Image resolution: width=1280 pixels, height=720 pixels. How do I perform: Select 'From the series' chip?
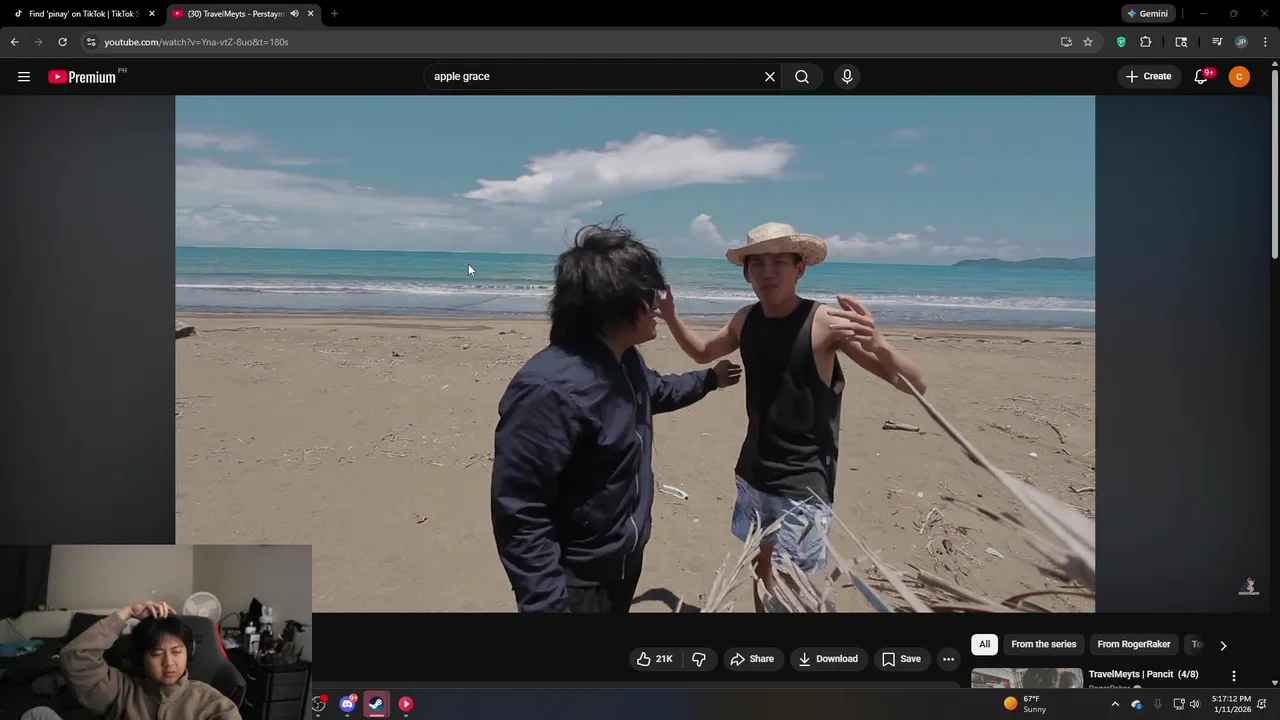(1043, 644)
